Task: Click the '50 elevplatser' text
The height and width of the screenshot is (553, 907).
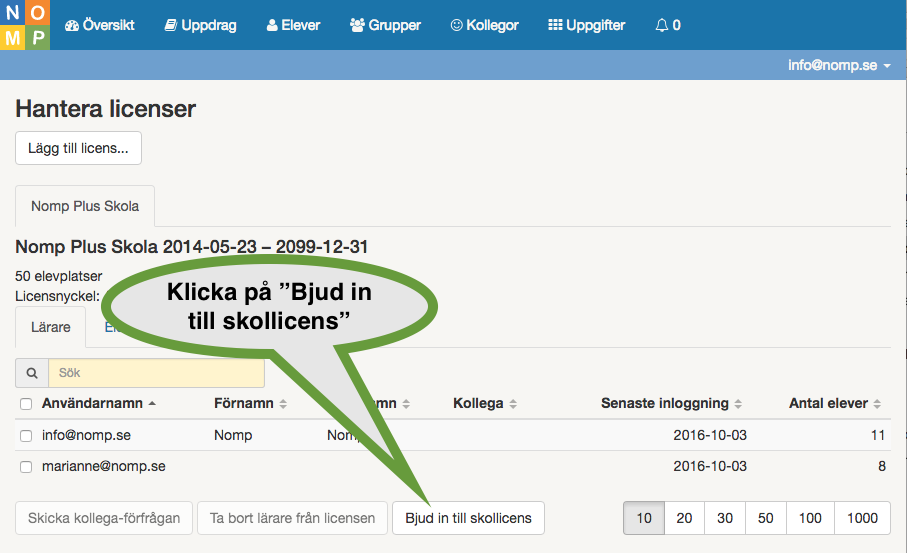Action: 58,276
